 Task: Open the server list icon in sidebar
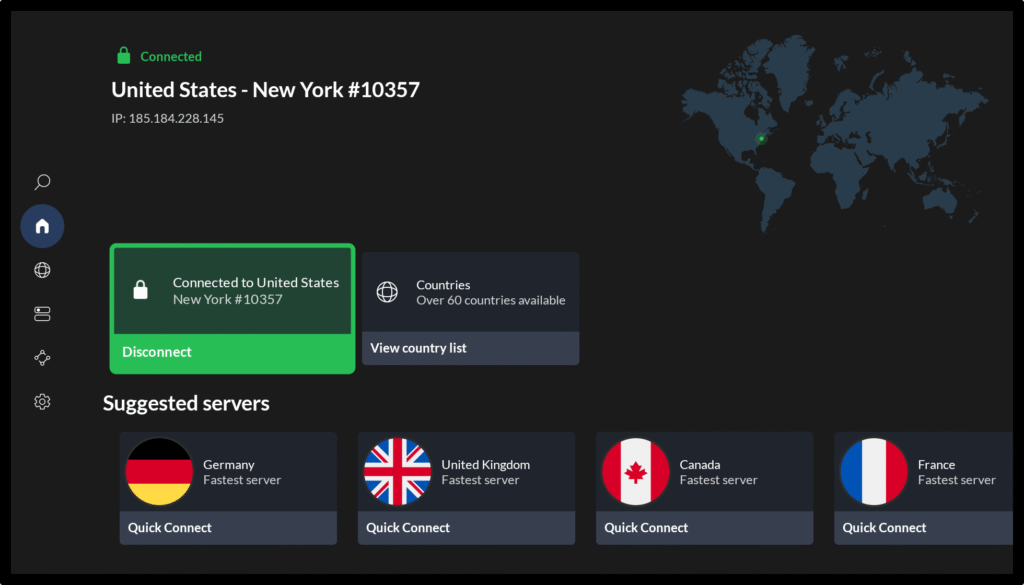click(42, 313)
